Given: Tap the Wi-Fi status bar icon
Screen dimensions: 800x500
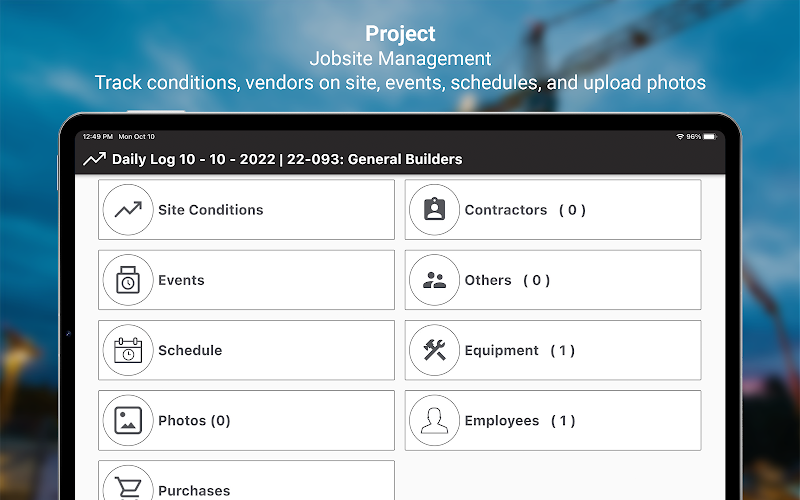Looking at the screenshot, I should click(680, 137).
